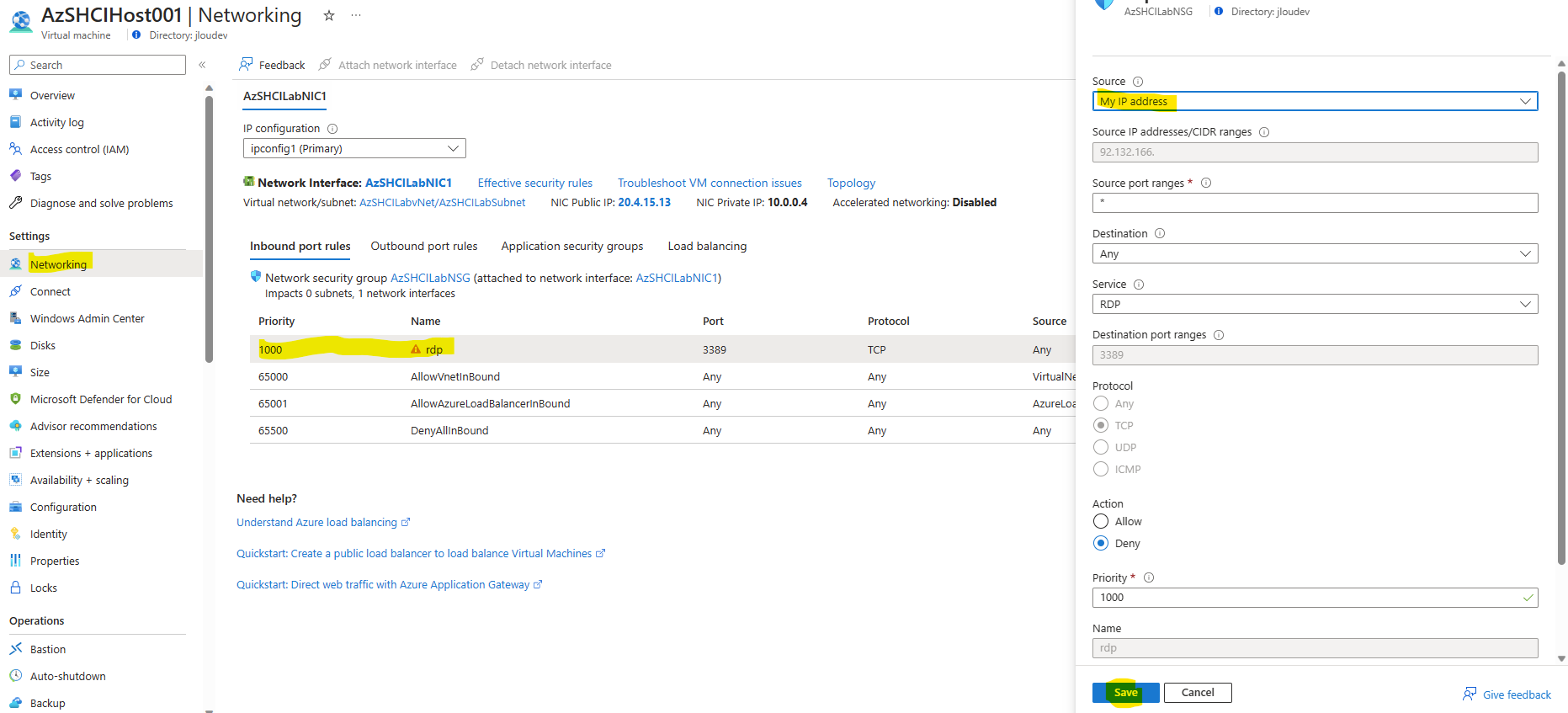Click the sidebar vertical scrollbar
This screenshot has width=1568, height=713.
[x=209, y=229]
